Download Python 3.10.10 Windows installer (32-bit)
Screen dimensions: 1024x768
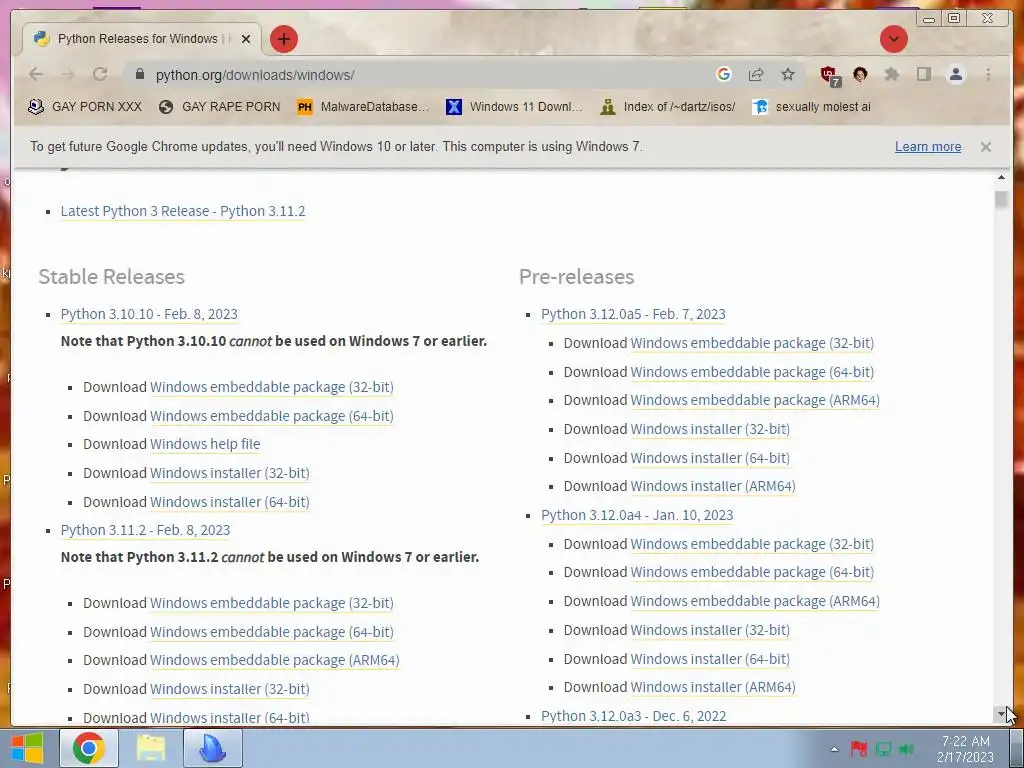[x=230, y=473]
